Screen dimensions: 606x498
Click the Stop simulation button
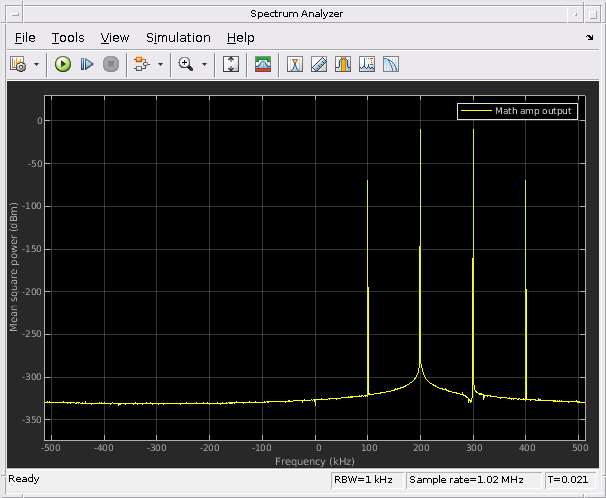111,64
